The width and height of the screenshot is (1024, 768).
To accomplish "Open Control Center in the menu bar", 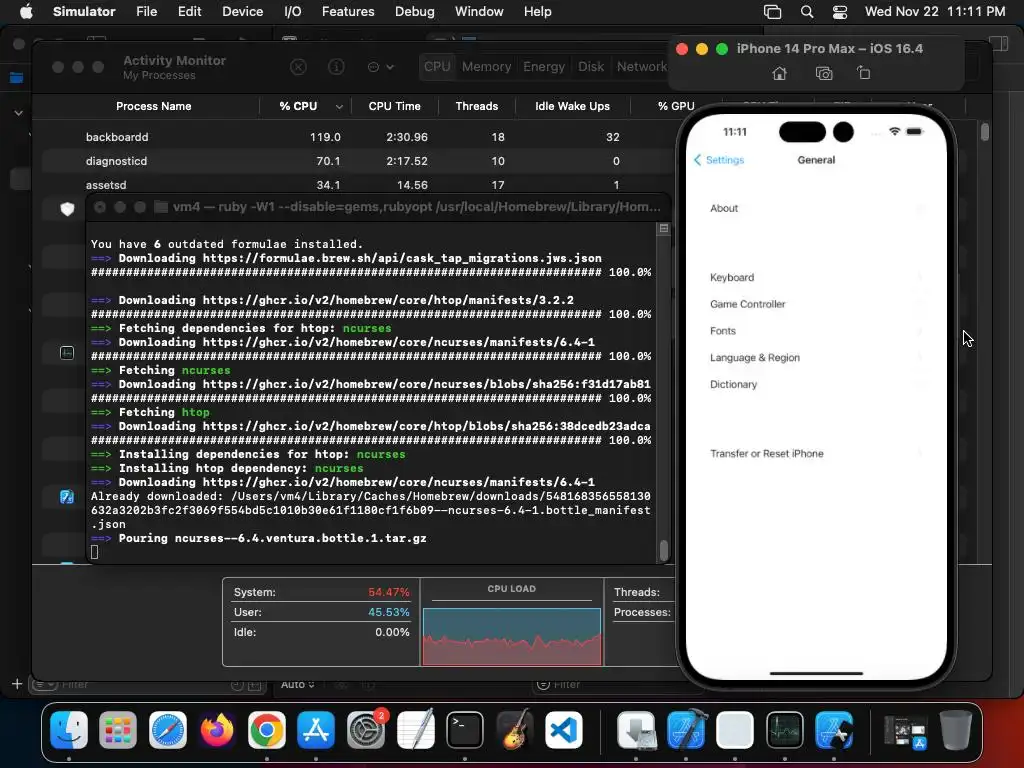I will pyautogui.click(x=840, y=12).
